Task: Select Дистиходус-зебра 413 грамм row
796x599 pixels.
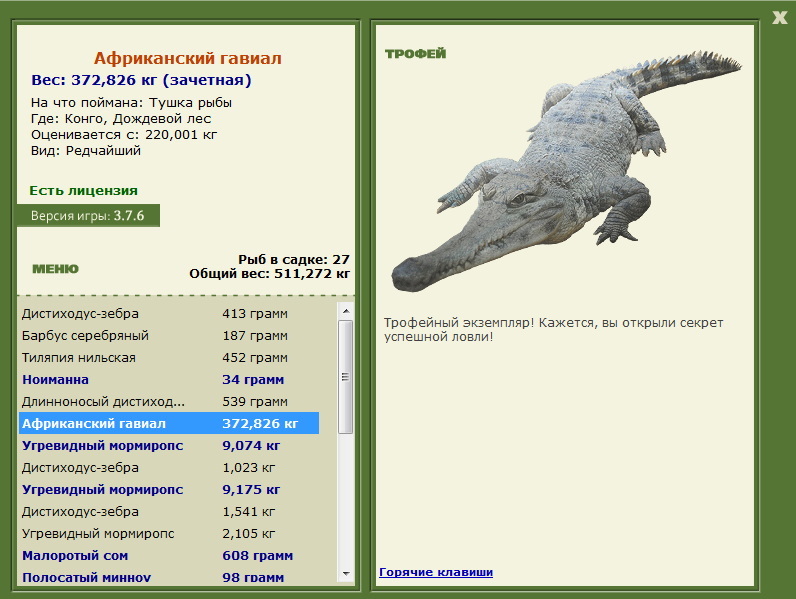Action: click(169, 314)
